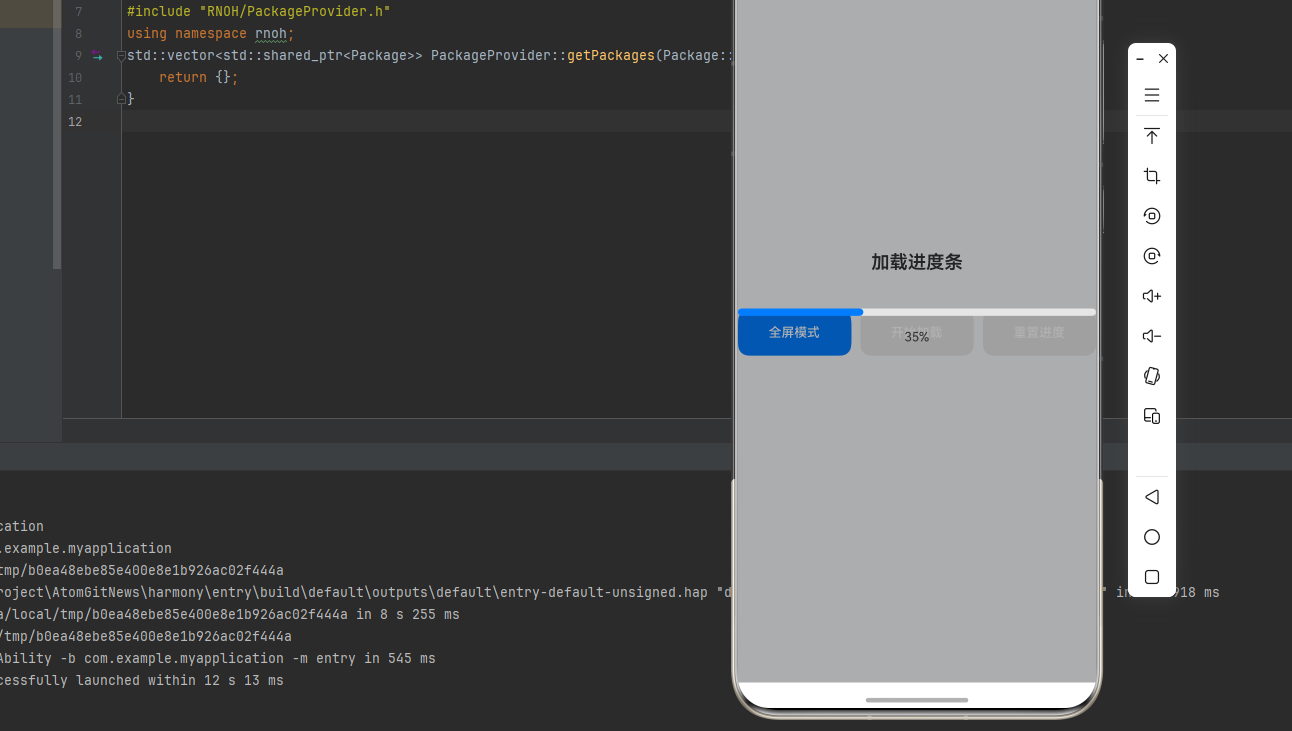This screenshot has width=1292, height=731.
Task: Open the multi-device icon in emulator toolbar
Action: (1152, 416)
